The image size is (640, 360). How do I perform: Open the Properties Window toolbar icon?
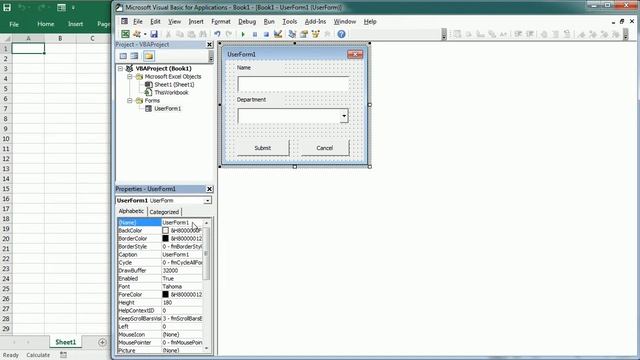click(304, 34)
